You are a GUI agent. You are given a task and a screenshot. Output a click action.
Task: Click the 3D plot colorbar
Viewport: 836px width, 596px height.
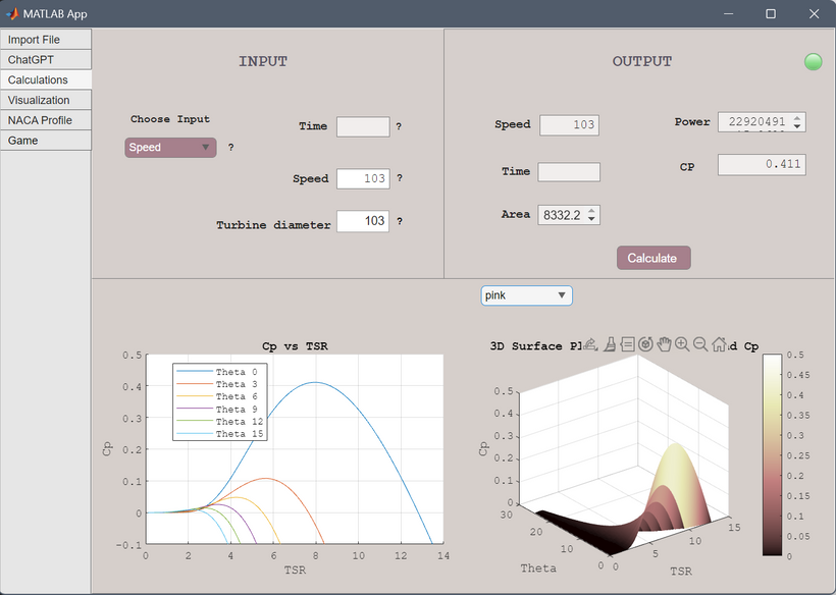tap(772, 455)
